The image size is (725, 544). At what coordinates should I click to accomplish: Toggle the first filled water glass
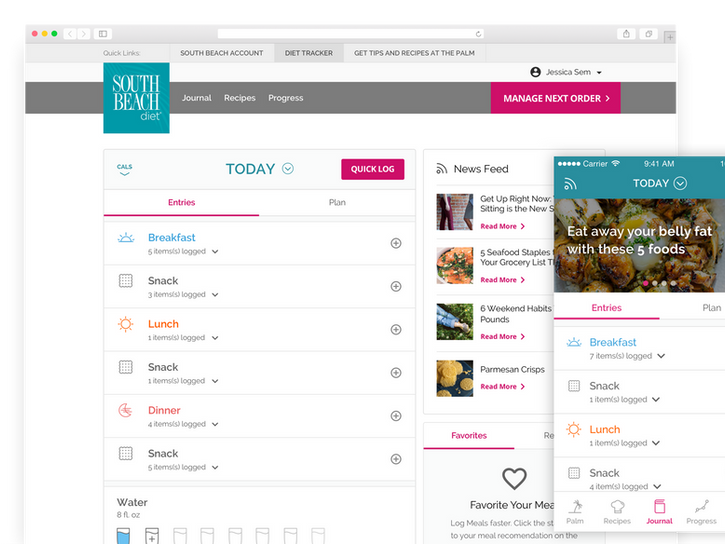123,536
